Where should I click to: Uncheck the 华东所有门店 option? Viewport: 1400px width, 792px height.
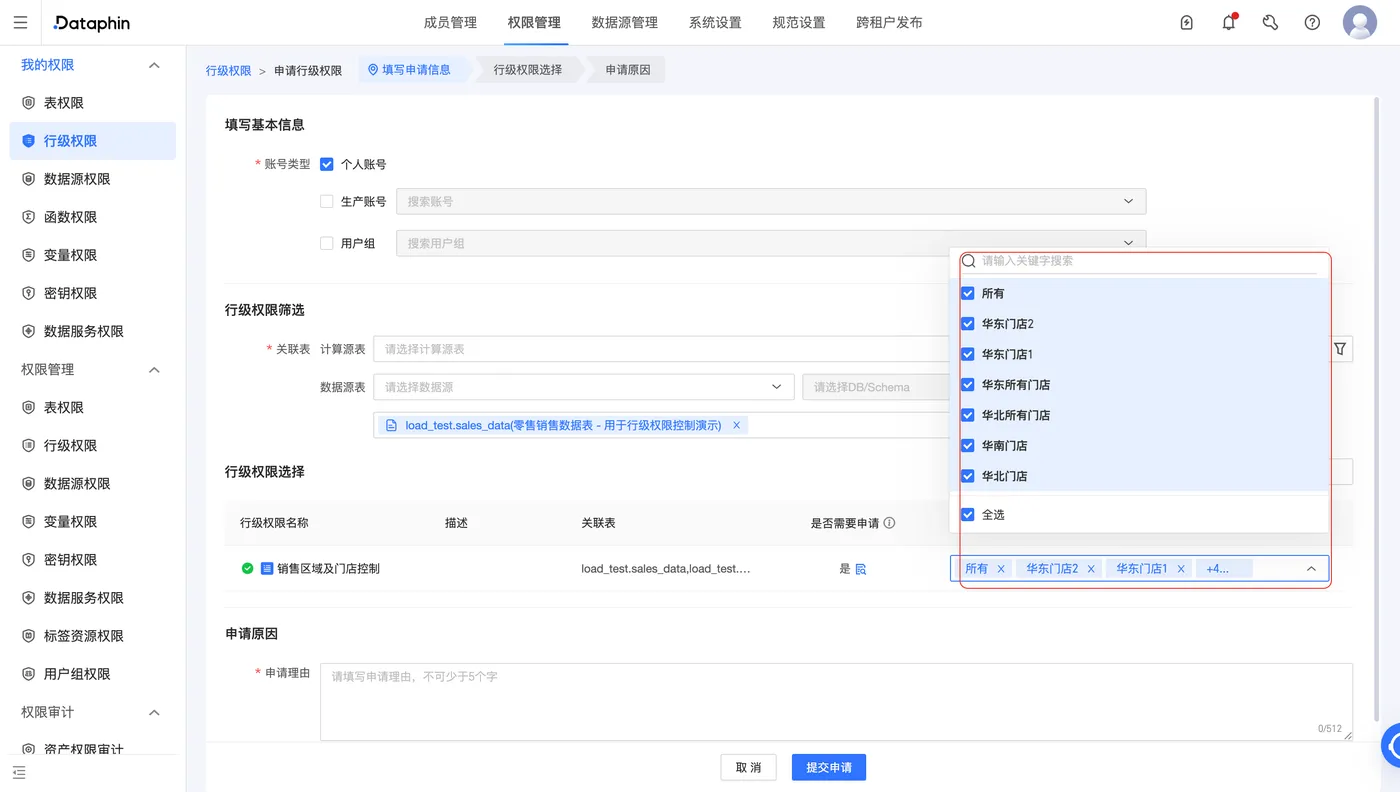[x=968, y=385]
